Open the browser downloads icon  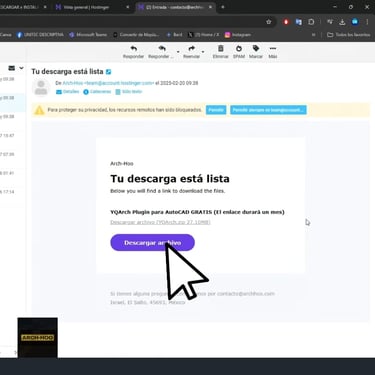click(x=342, y=22)
